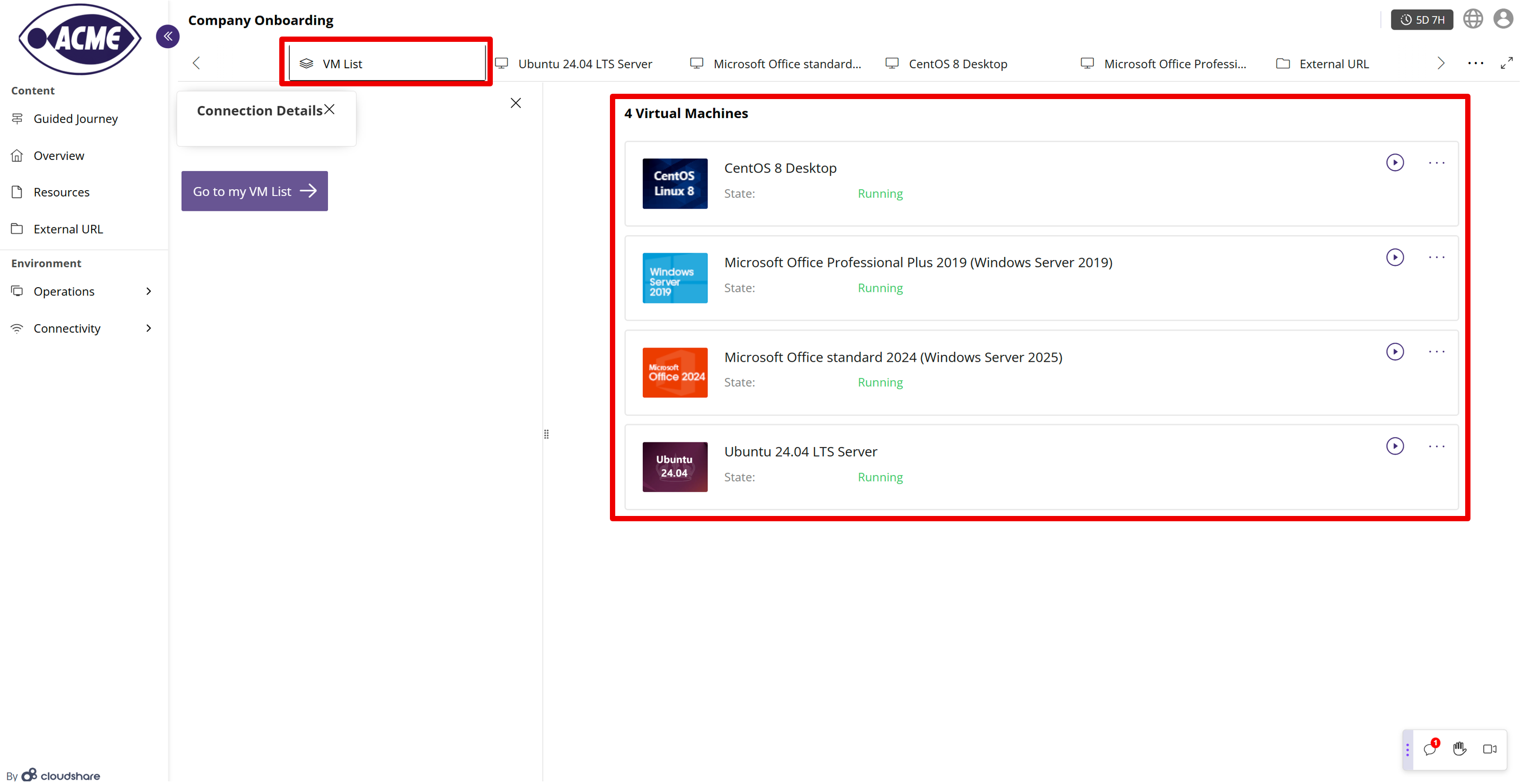Start the Ubuntu 24.04 LTS Server VM
This screenshot has width=1524, height=784.
(1396, 447)
